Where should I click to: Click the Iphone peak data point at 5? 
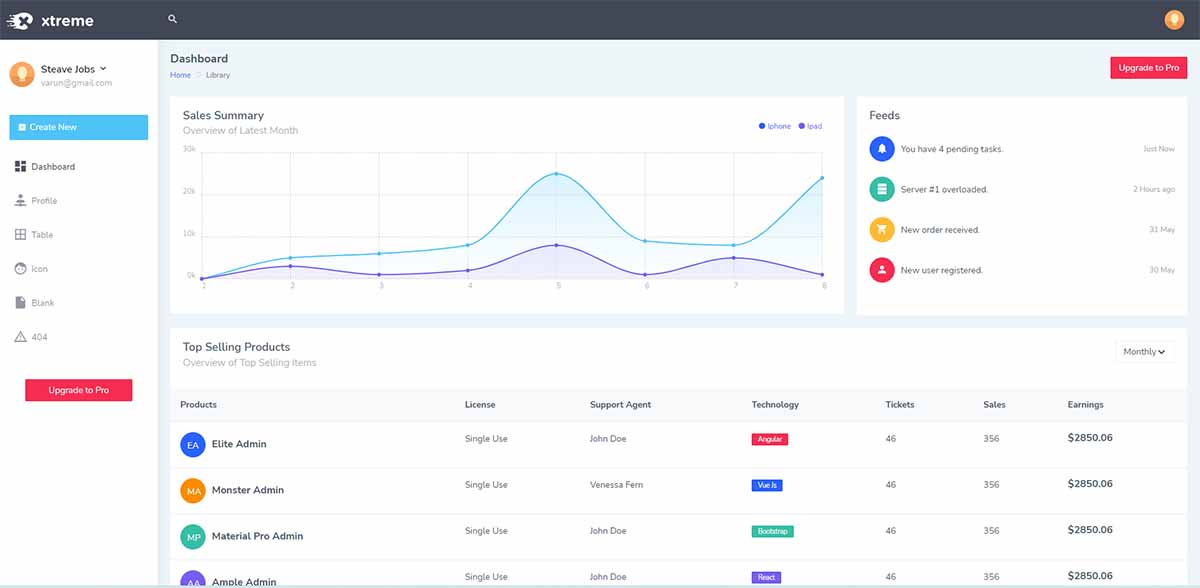click(x=557, y=174)
